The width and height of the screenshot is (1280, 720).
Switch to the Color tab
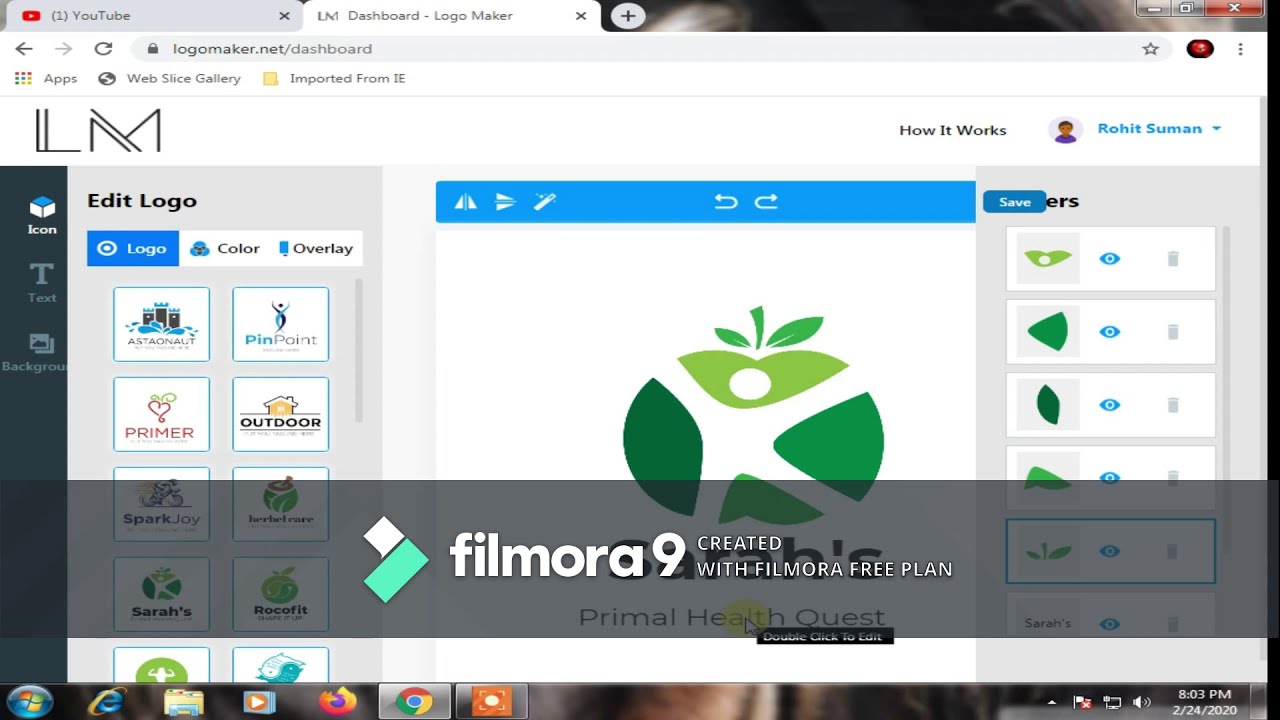pyautogui.click(x=225, y=248)
